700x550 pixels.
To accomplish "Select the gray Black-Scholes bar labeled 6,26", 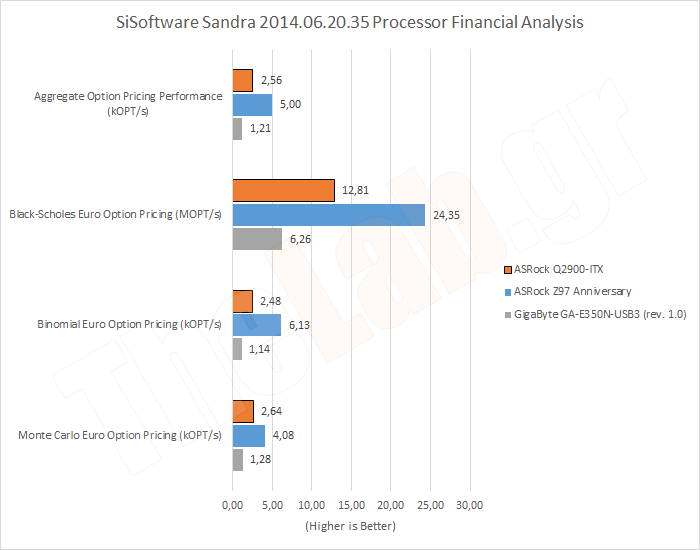I will tap(257, 239).
